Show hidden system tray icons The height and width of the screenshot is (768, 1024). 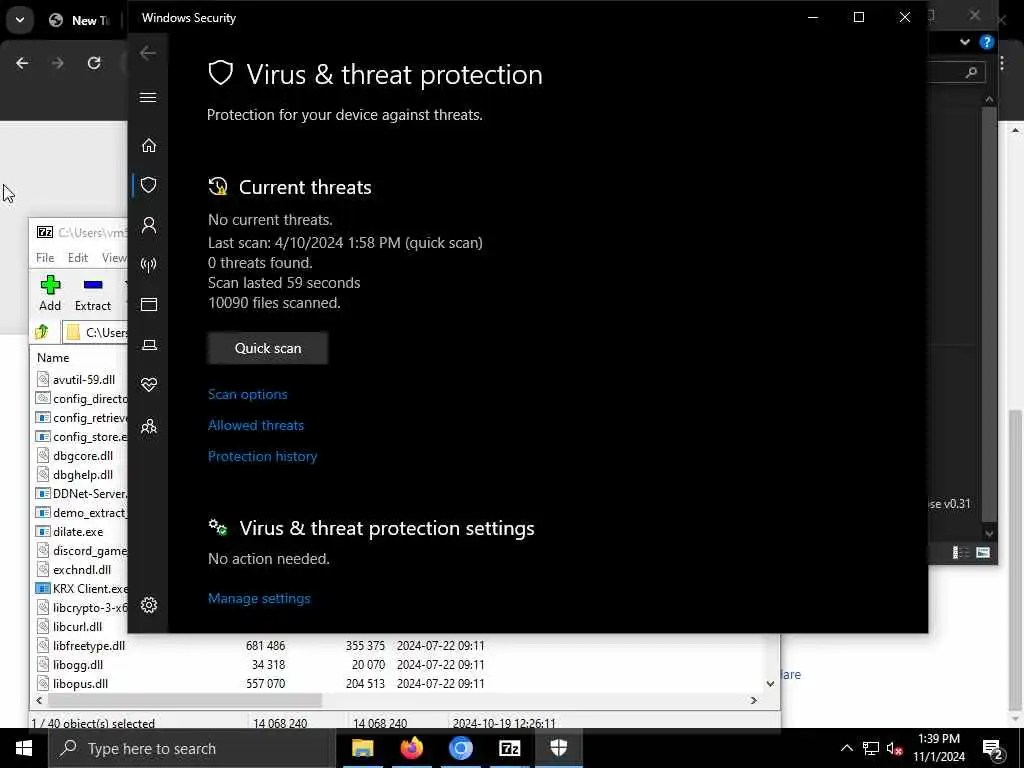pyautogui.click(x=846, y=748)
